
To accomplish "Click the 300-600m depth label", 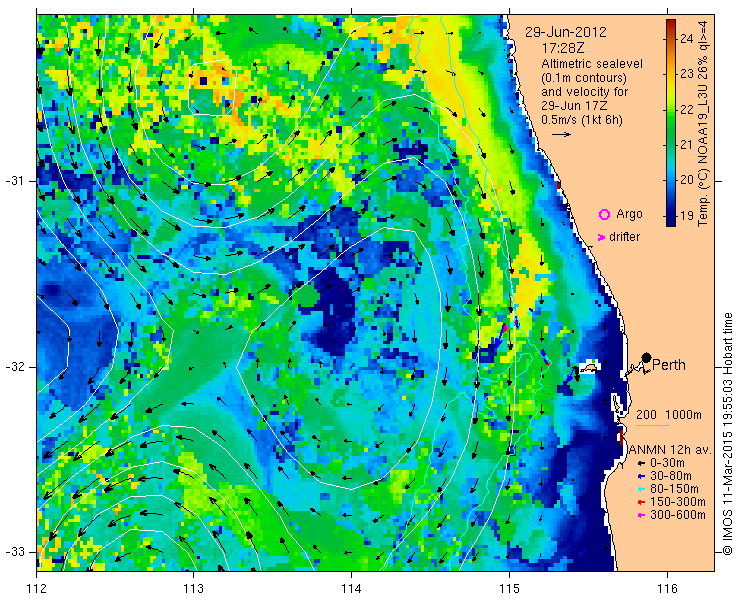I will (x=678, y=515).
